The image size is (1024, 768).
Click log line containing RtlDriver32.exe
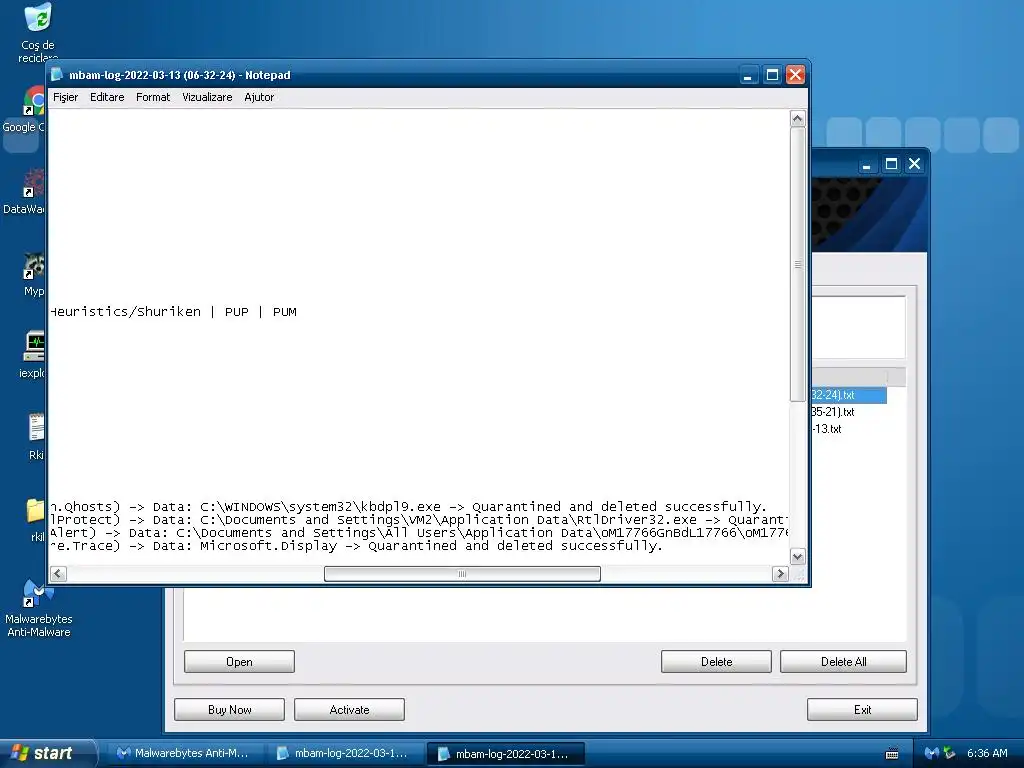[419, 520]
